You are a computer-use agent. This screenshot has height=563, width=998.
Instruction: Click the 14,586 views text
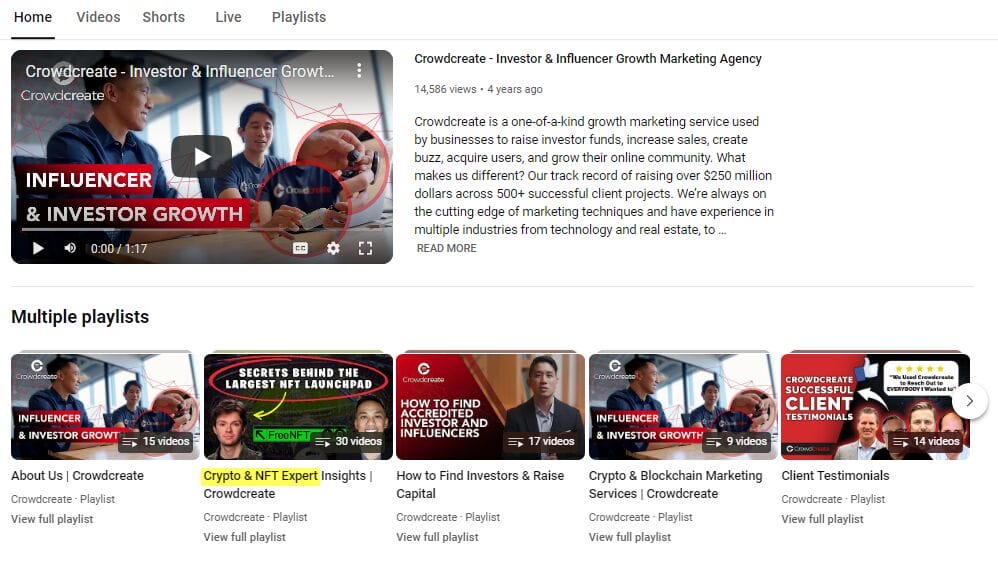click(445, 89)
